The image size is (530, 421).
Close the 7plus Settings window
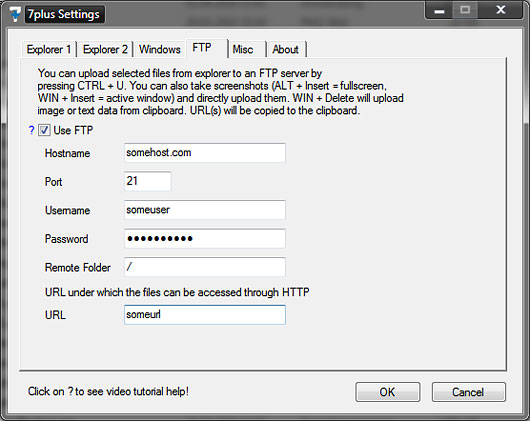pos(501,10)
